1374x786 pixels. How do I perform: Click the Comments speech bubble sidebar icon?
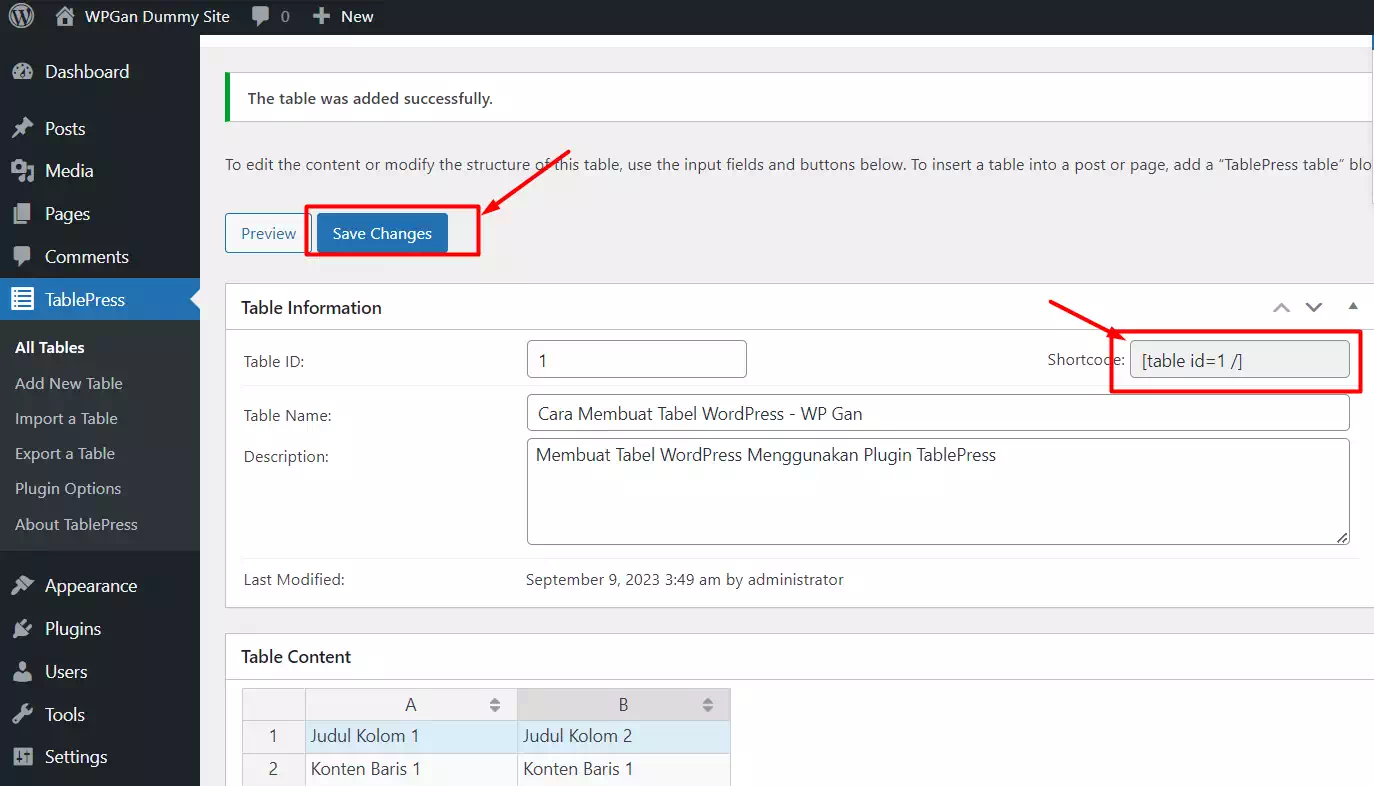click(x=23, y=257)
